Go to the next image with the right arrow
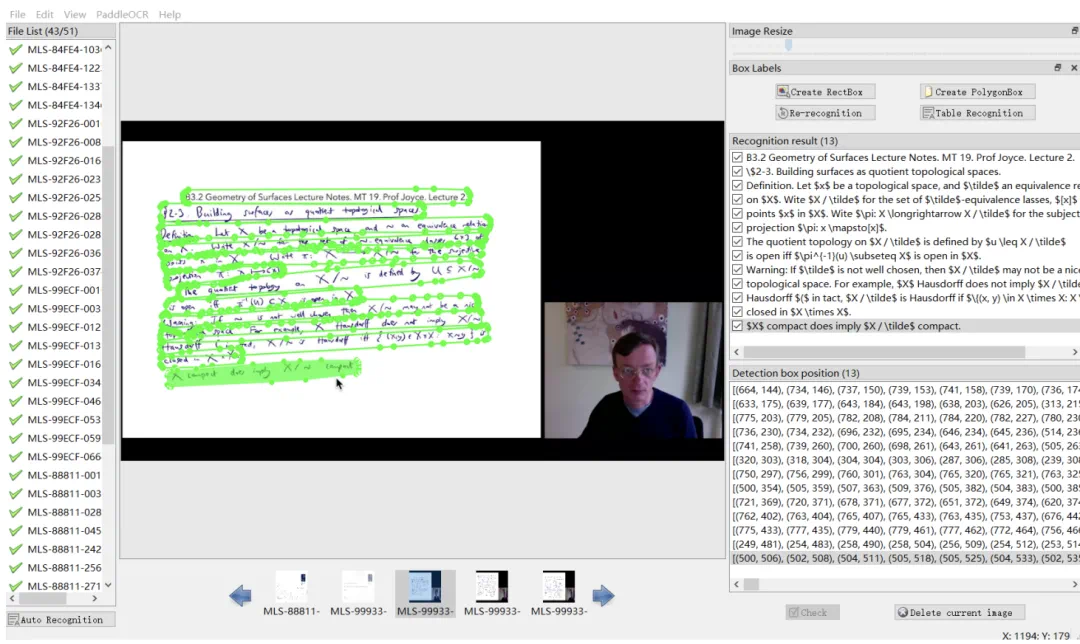 point(603,596)
